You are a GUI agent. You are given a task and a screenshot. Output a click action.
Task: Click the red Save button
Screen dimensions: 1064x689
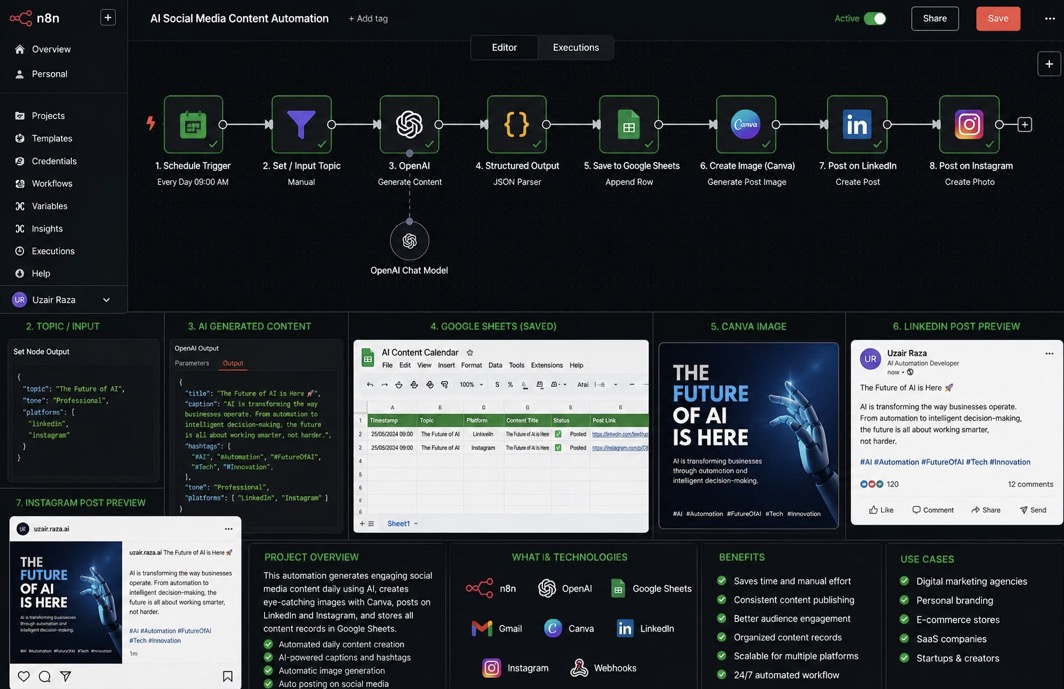[x=998, y=18]
